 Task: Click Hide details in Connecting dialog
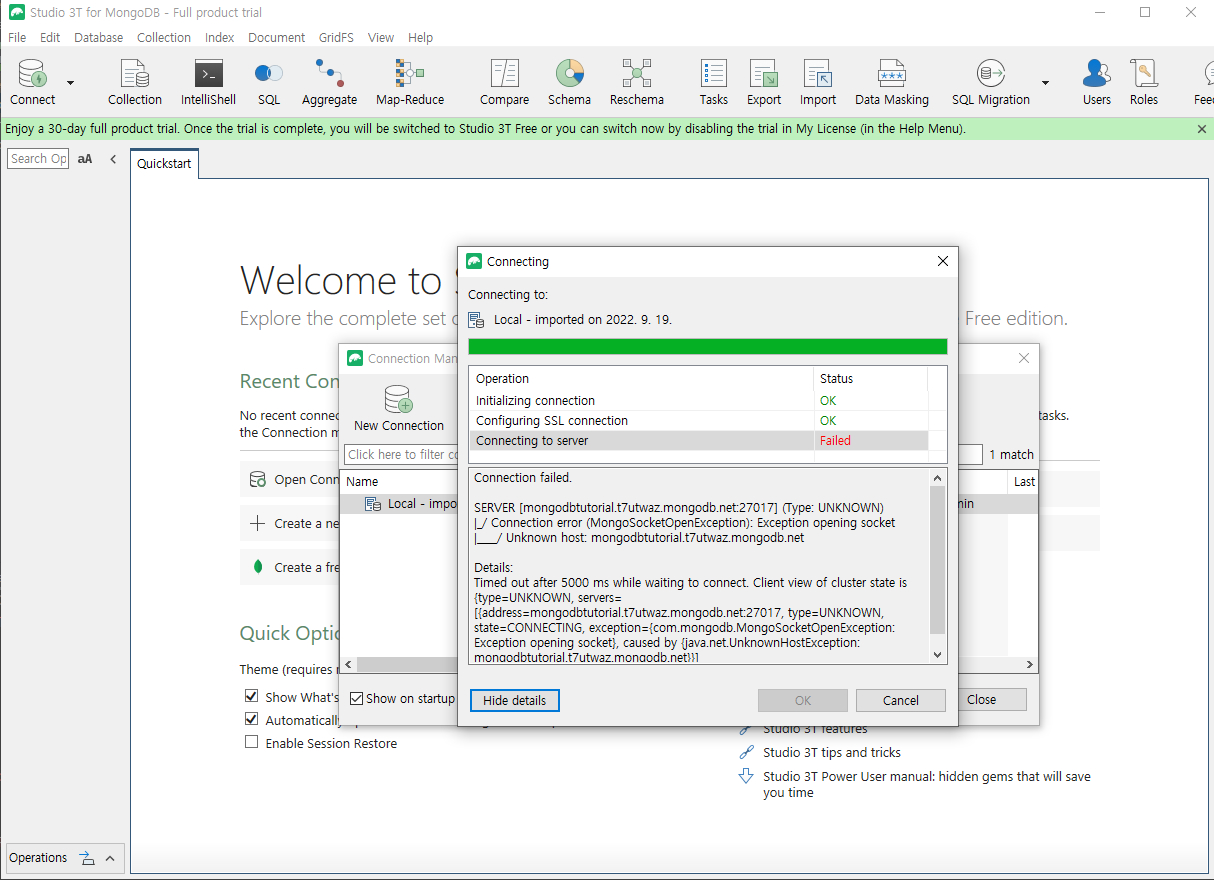(515, 700)
